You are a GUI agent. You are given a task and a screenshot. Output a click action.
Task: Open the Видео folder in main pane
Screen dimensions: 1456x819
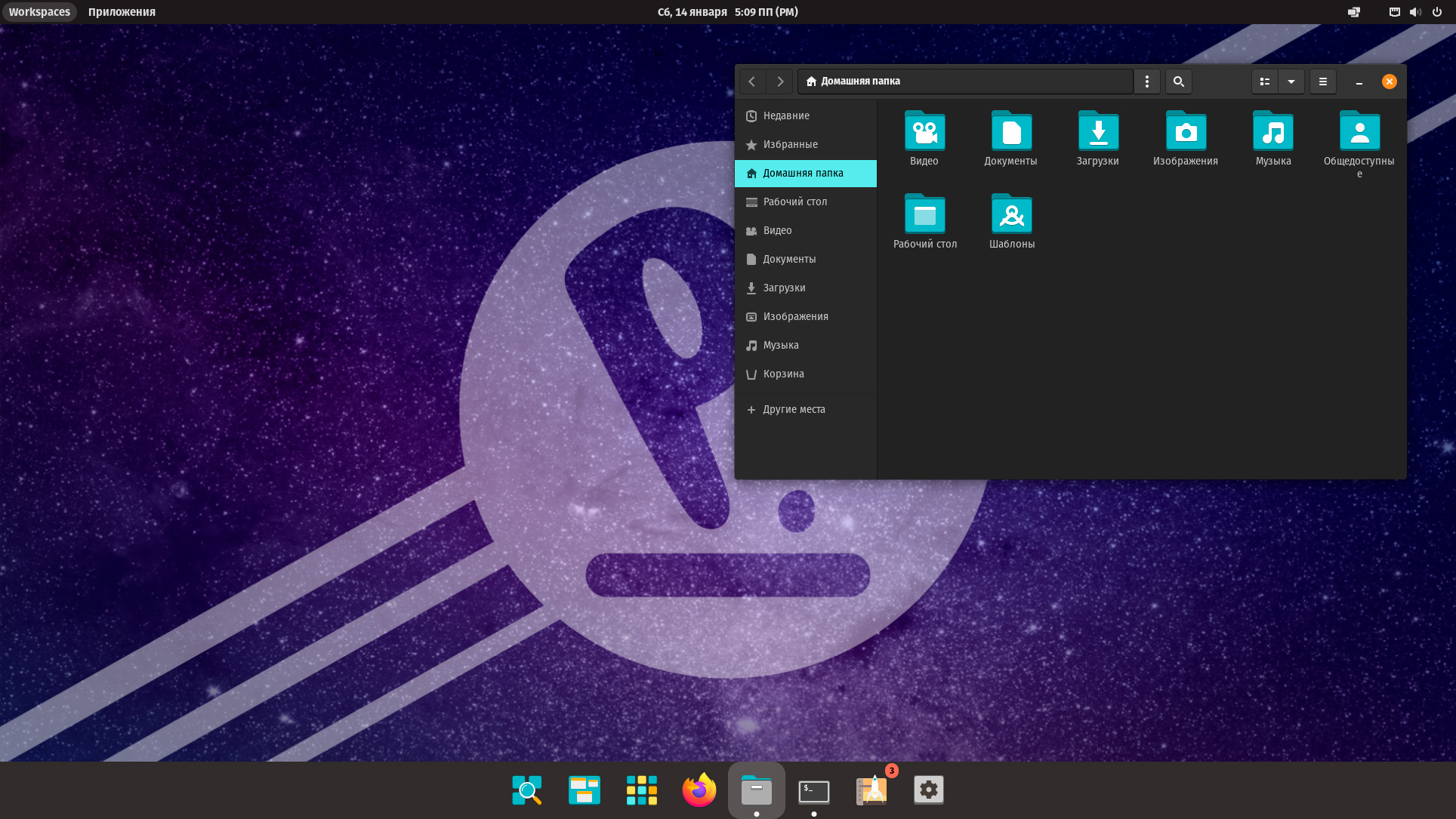tap(924, 132)
